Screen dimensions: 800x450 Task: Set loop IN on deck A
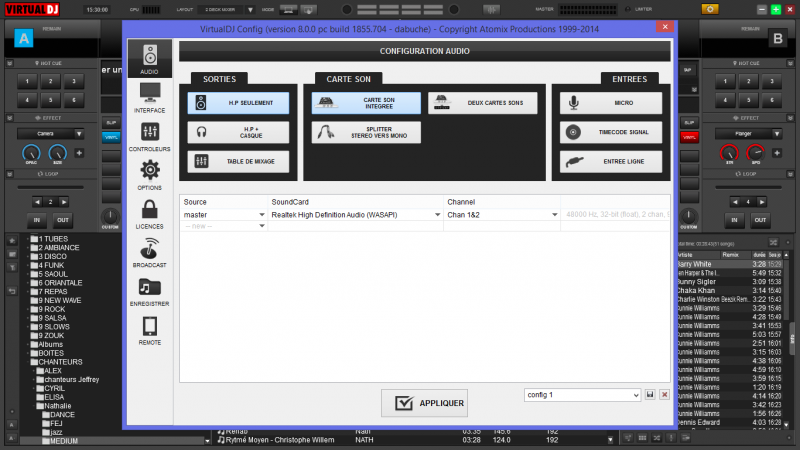(37, 220)
